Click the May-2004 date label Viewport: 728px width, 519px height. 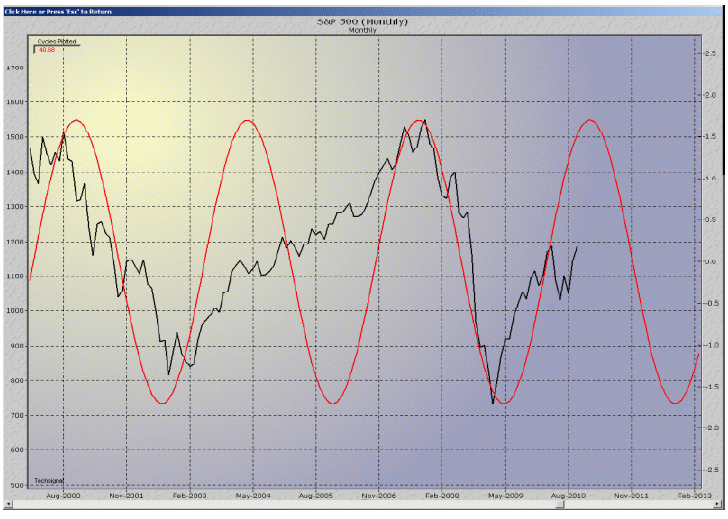tap(253, 494)
